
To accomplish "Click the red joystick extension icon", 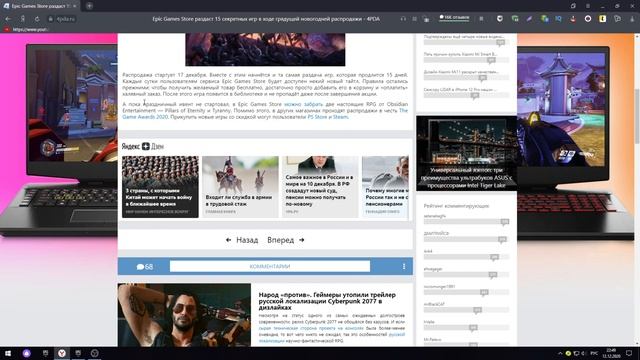I will (x=573, y=19).
